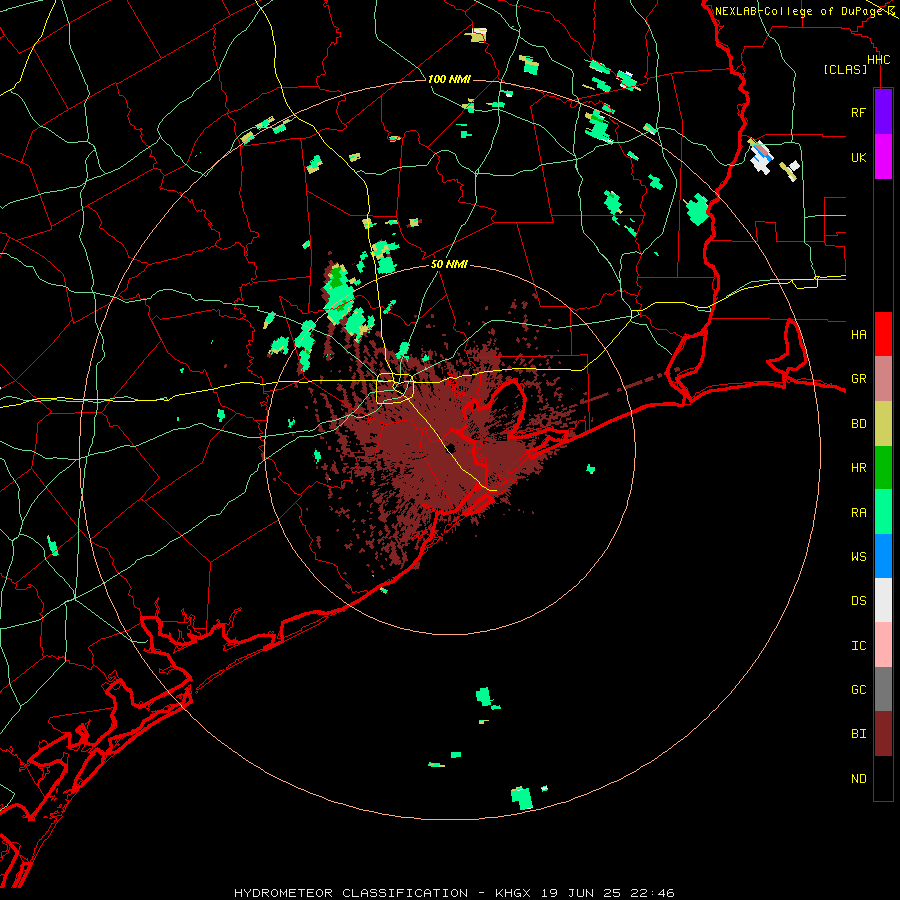
Task: Click the HHC product code label
Action: click(x=878, y=60)
